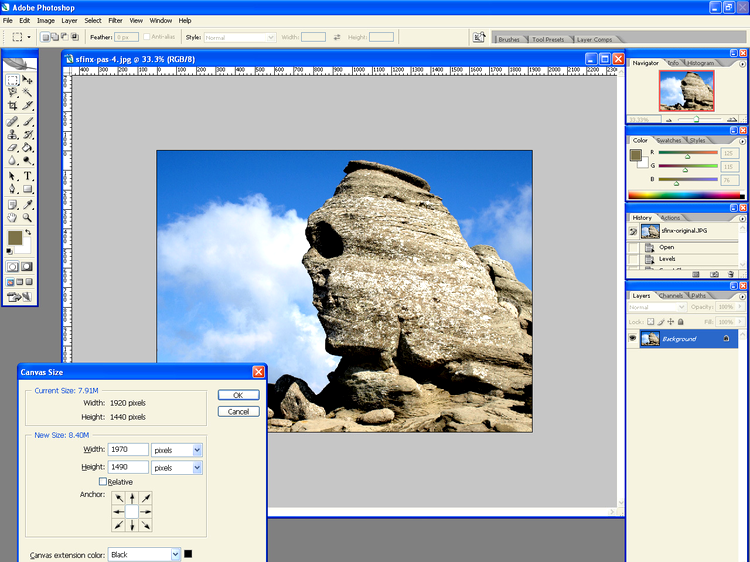Switch to the Swatches tab

pos(668,140)
